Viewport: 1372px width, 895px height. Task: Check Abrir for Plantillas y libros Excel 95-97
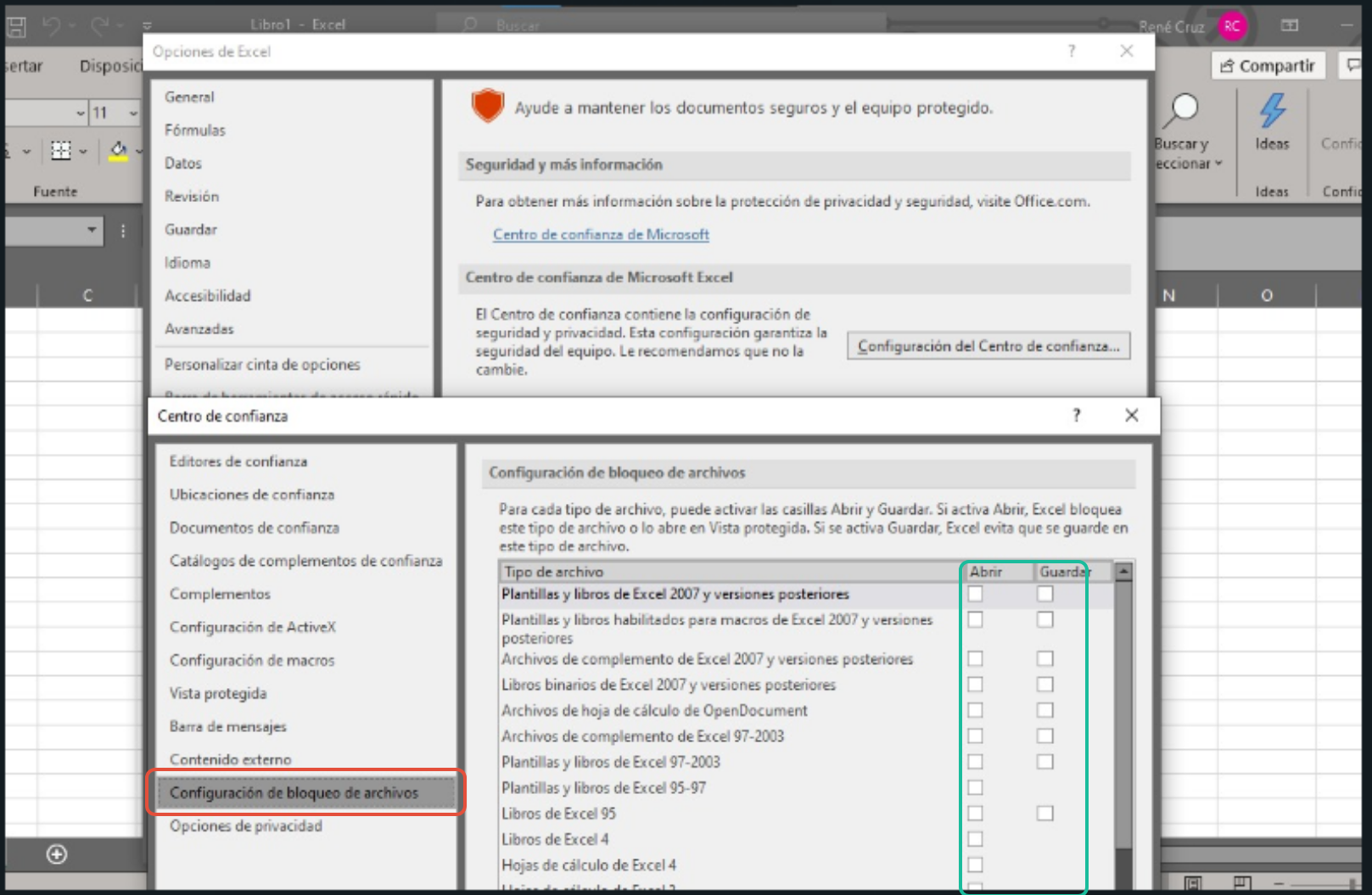click(975, 787)
